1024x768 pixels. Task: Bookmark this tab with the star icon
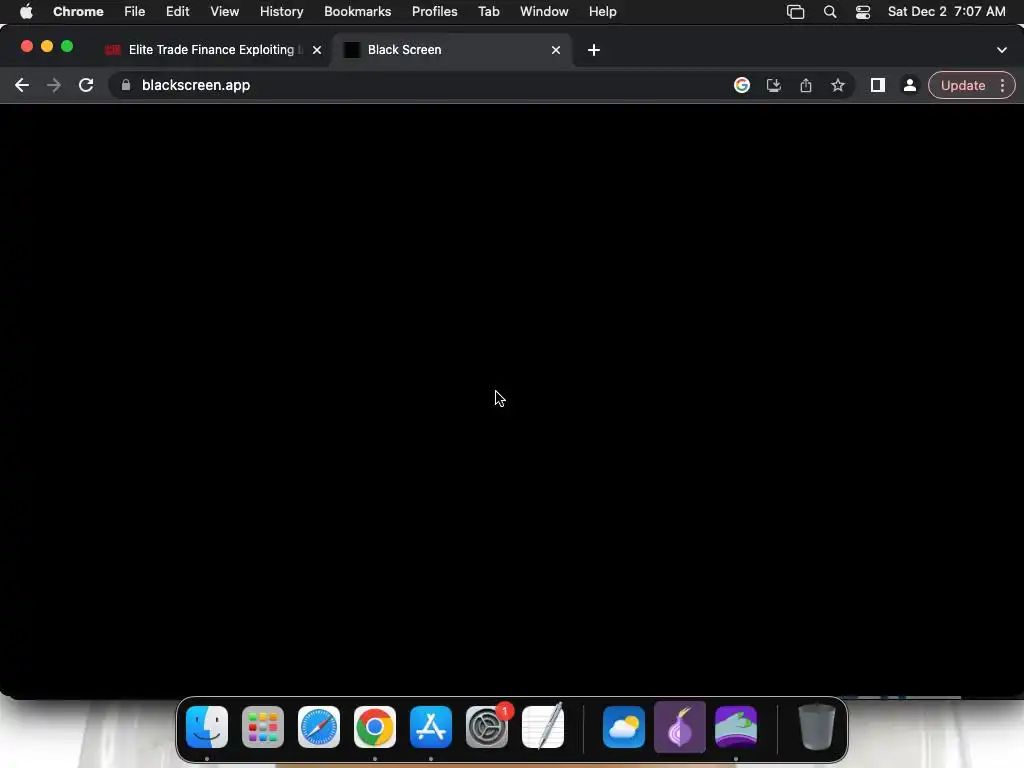[838, 86]
